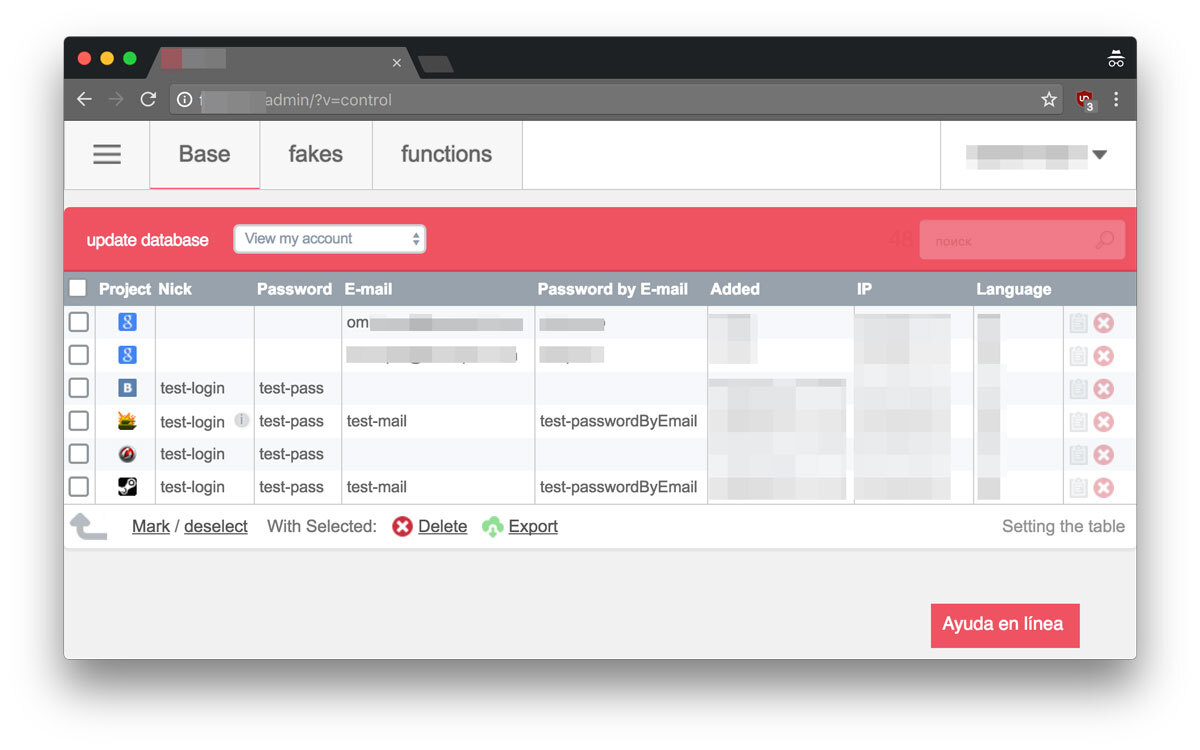
Task: Click the red delete icon in first row
Action: [1103, 323]
